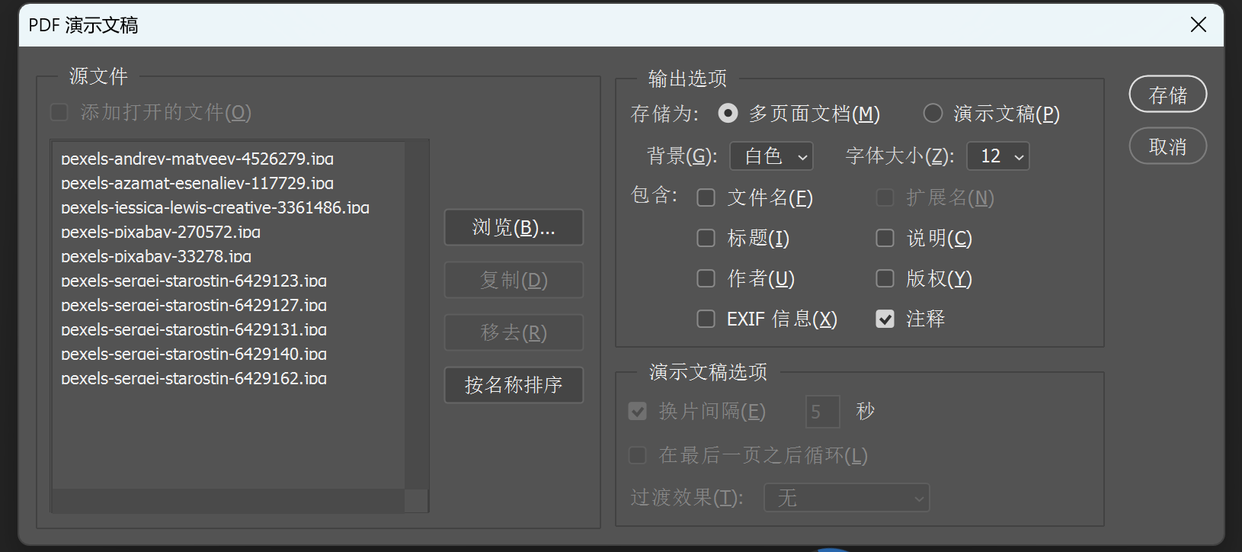Enable the 标题 checkbox
Screen dimensions: 1242x552
[x=706, y=238]
